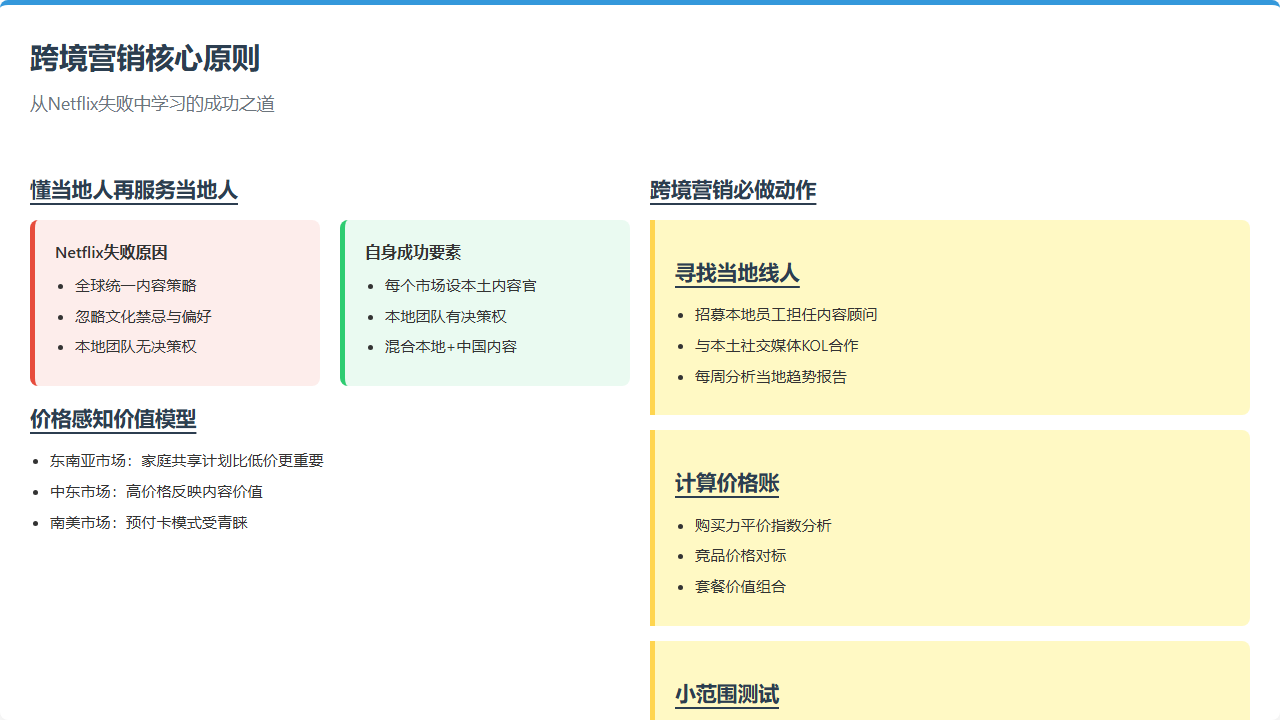Click the 南美市场 bullet line
1280x720 pixels.
pos(149,523)
